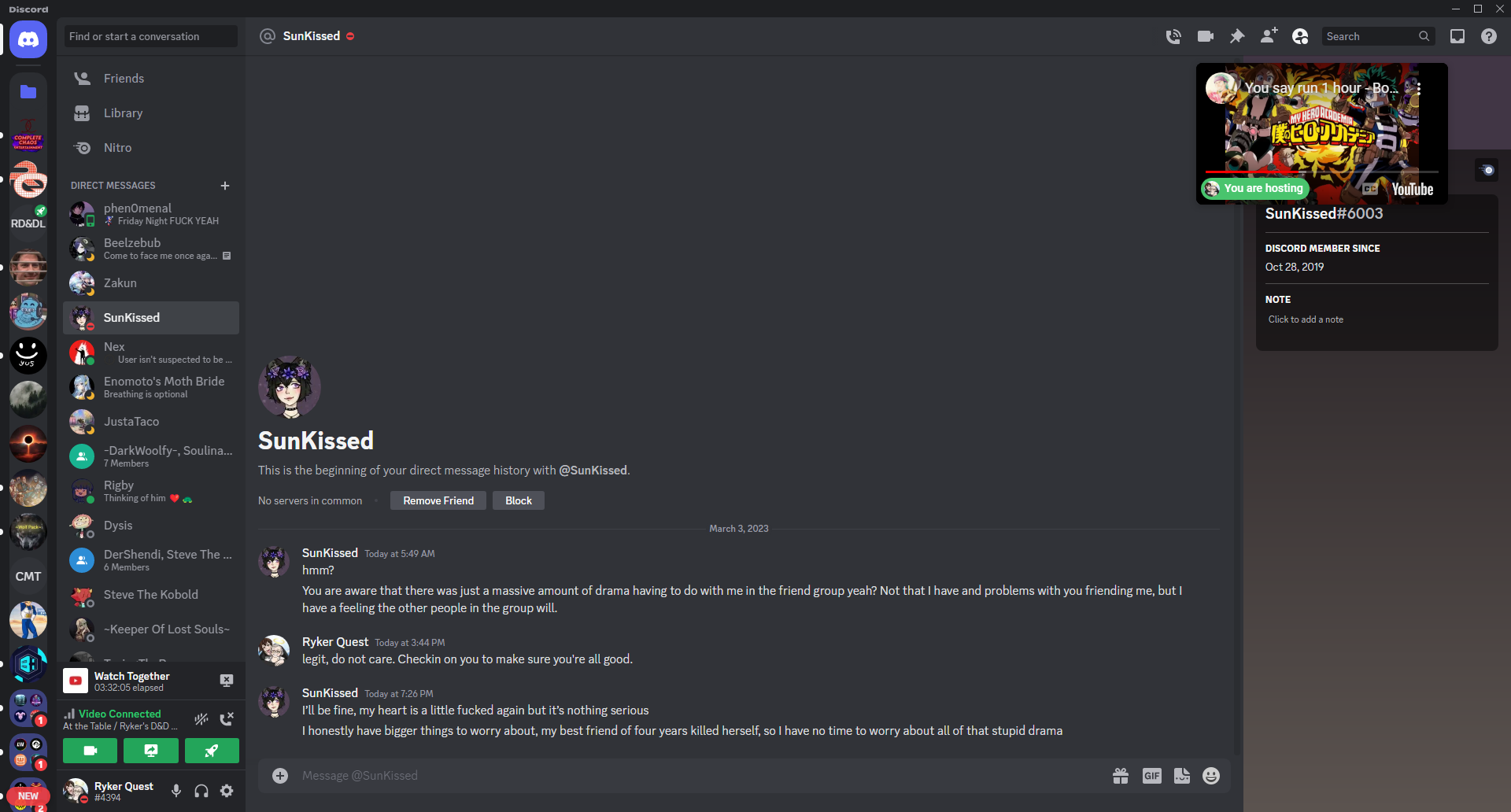The height and width of the screenshot is (812, 1511).
Task: Add friends to this DM
Action: [1269, 36]
